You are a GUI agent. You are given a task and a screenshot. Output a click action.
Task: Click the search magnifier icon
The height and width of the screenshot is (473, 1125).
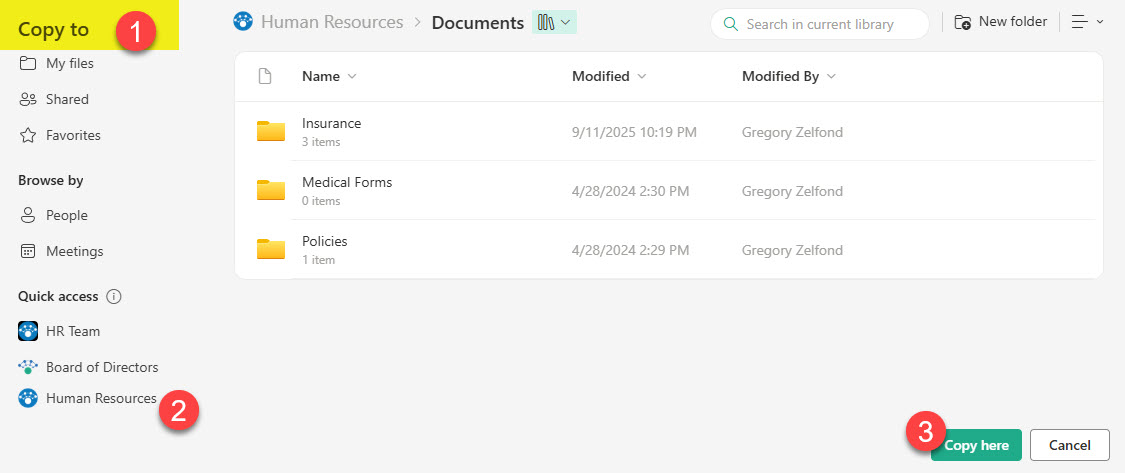731,24
